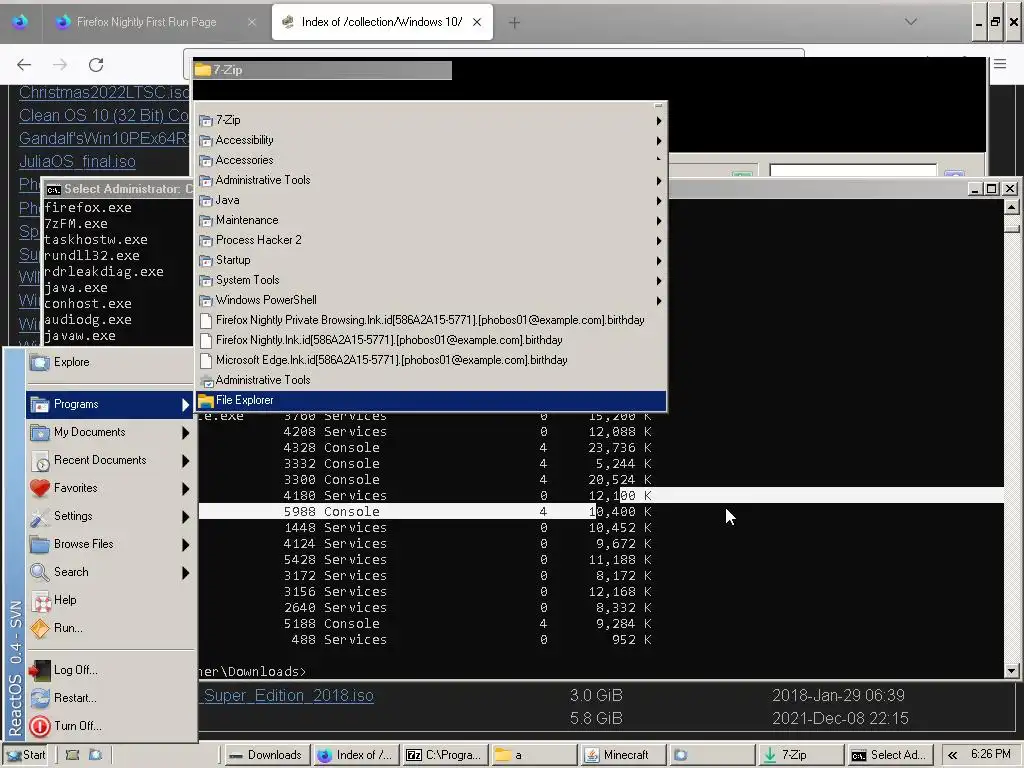Expand system tray chevron near clock

point(952,756)
